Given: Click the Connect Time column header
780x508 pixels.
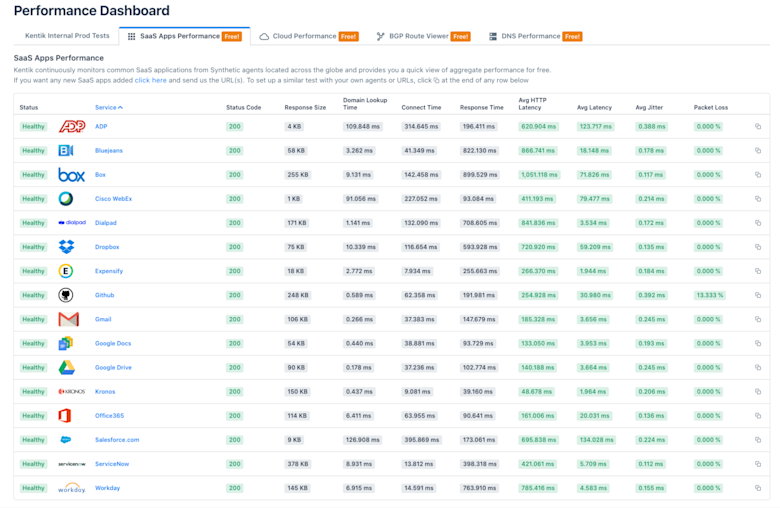Looking at the screenshot, I should (421, 107).
